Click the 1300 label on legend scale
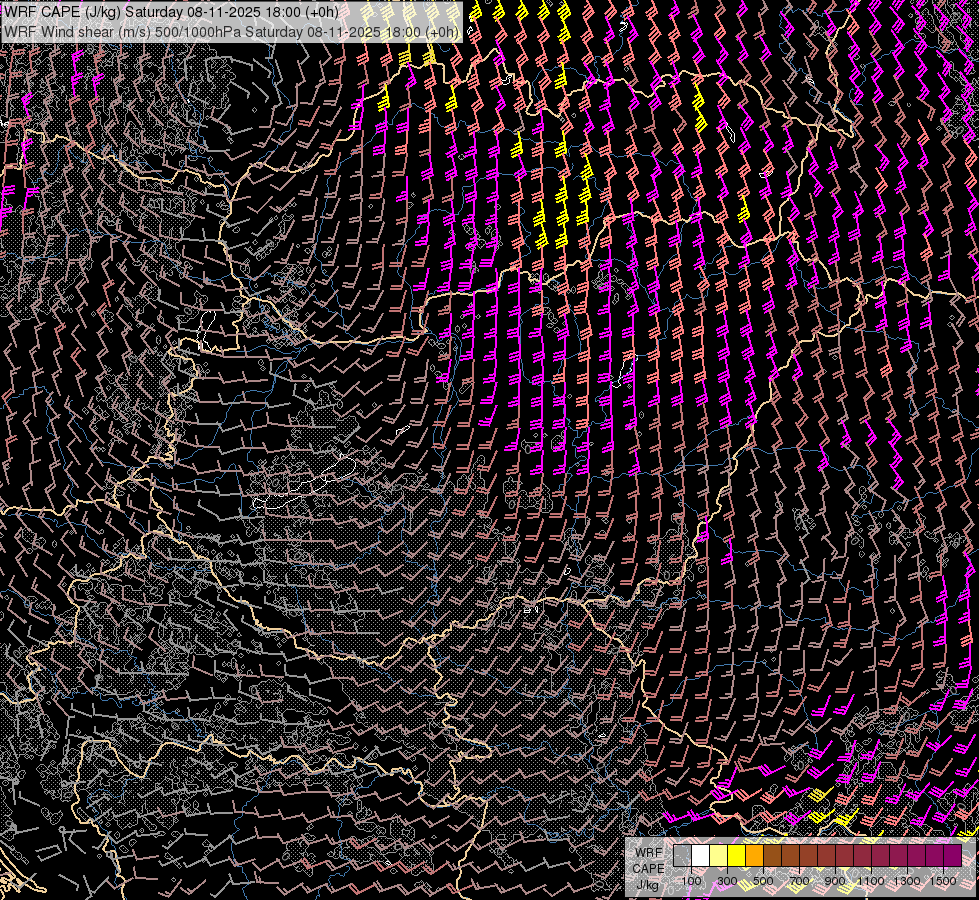This screenshot has height=900, width=979. pyautogui.click(x=907, y=880)
